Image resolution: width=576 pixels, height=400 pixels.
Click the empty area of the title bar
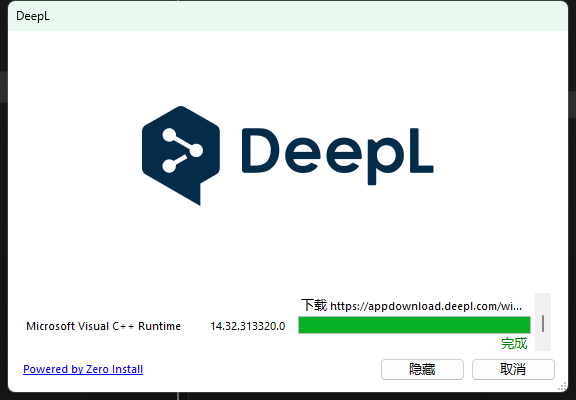pos(294,16)
